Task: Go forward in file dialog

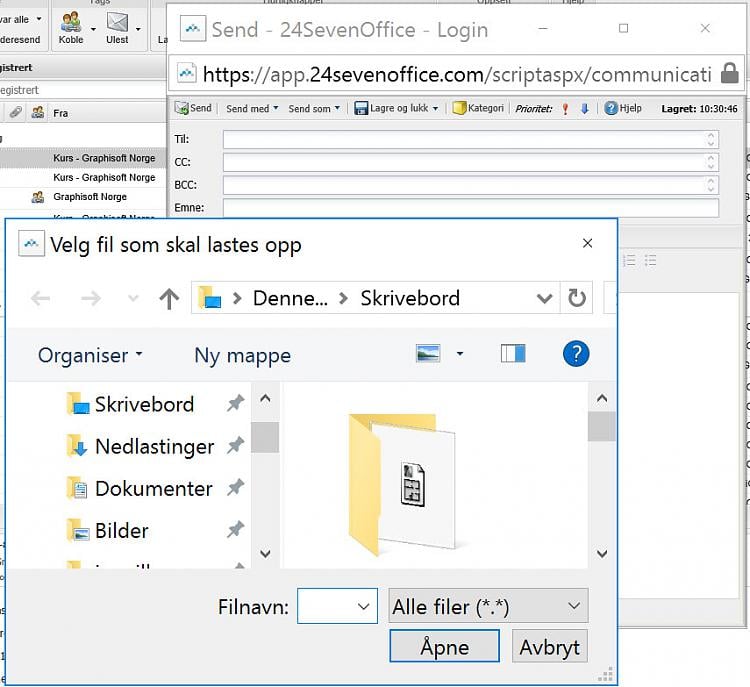Action: (x=90, y=299)
